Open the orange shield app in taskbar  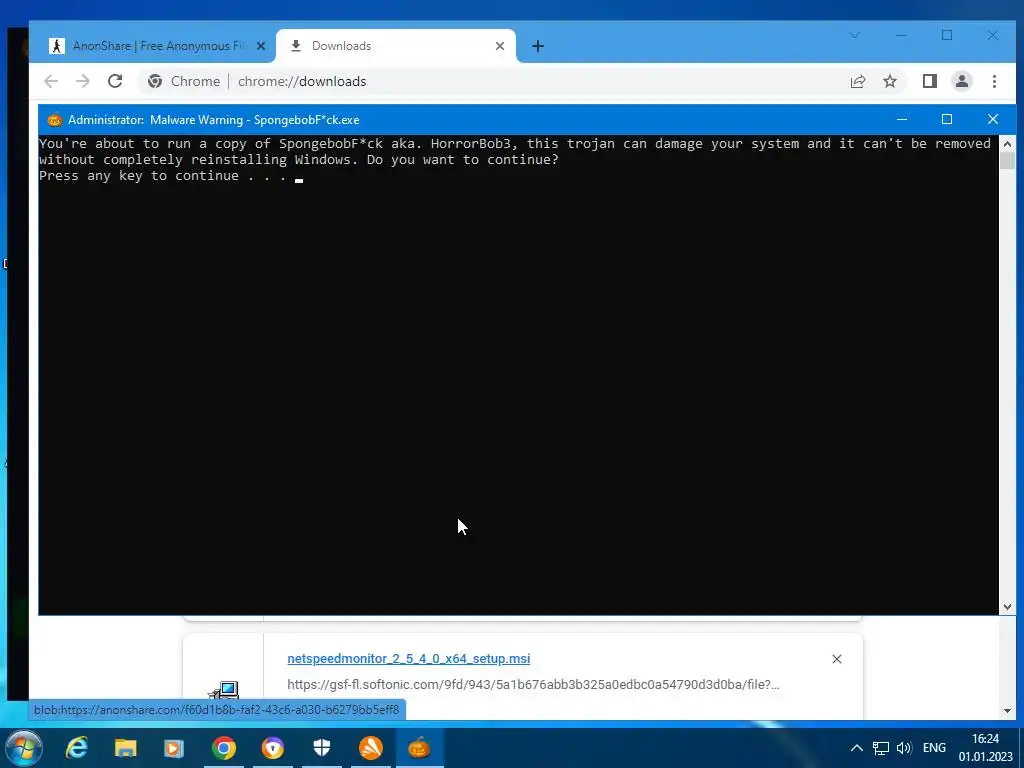[x=272, y=748]
